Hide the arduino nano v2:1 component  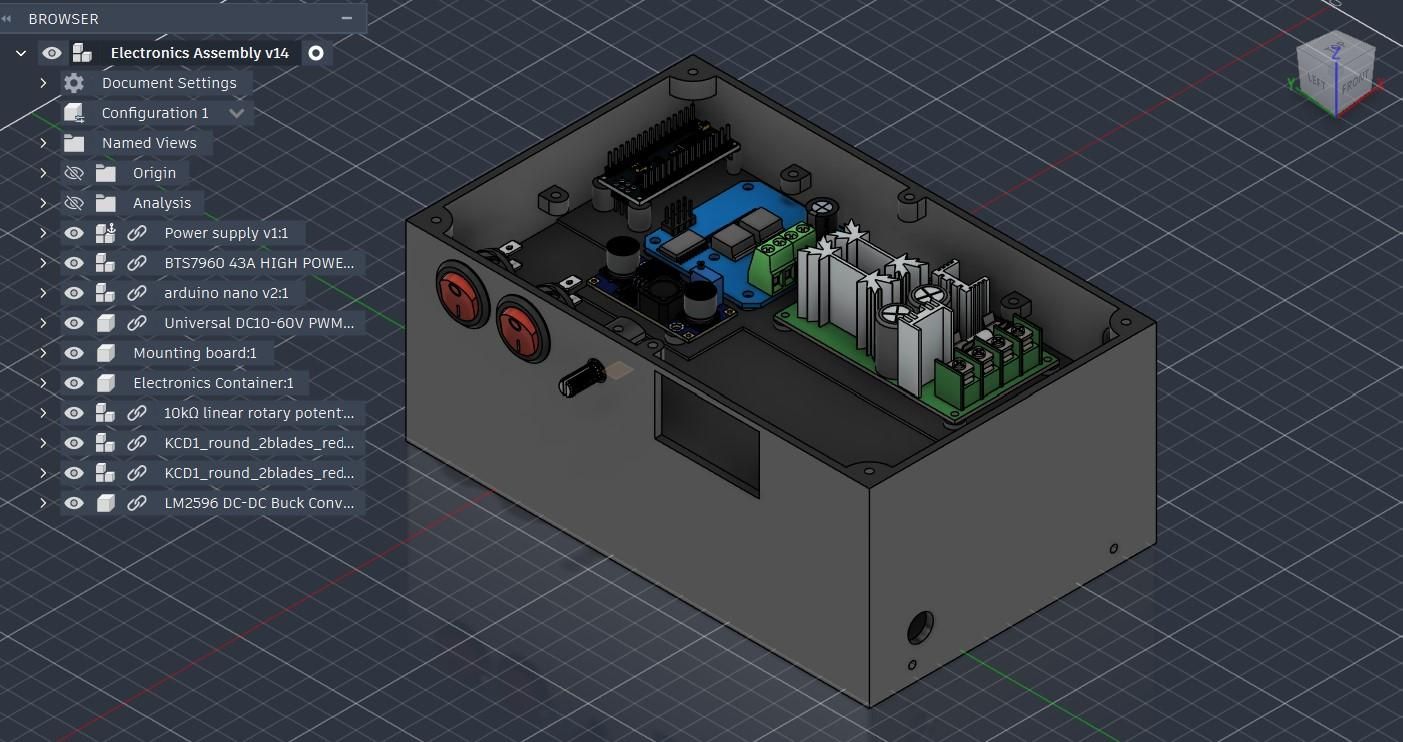point(74,293)
